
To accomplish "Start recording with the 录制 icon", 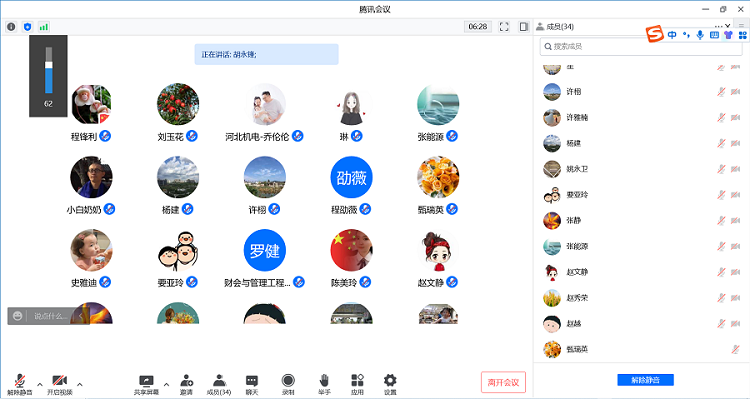I will [288, 384].
